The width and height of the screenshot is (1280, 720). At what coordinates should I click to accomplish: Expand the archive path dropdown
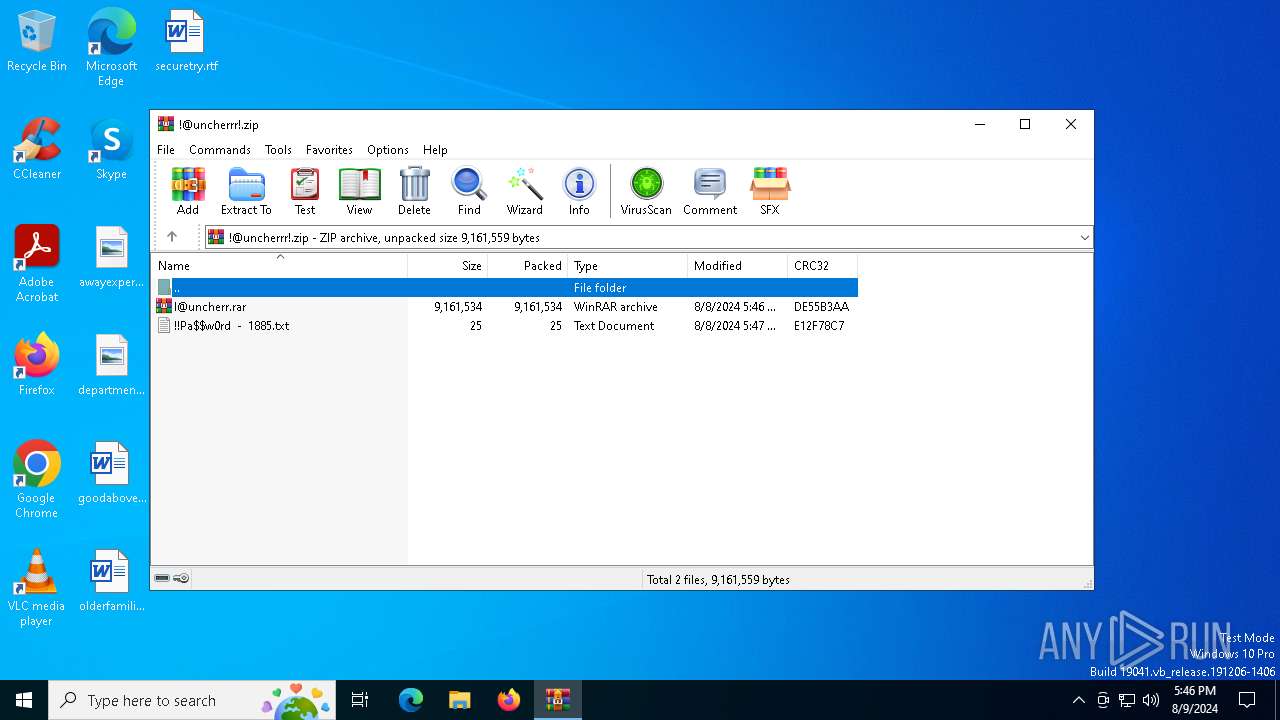click(x=1084, y=237)
